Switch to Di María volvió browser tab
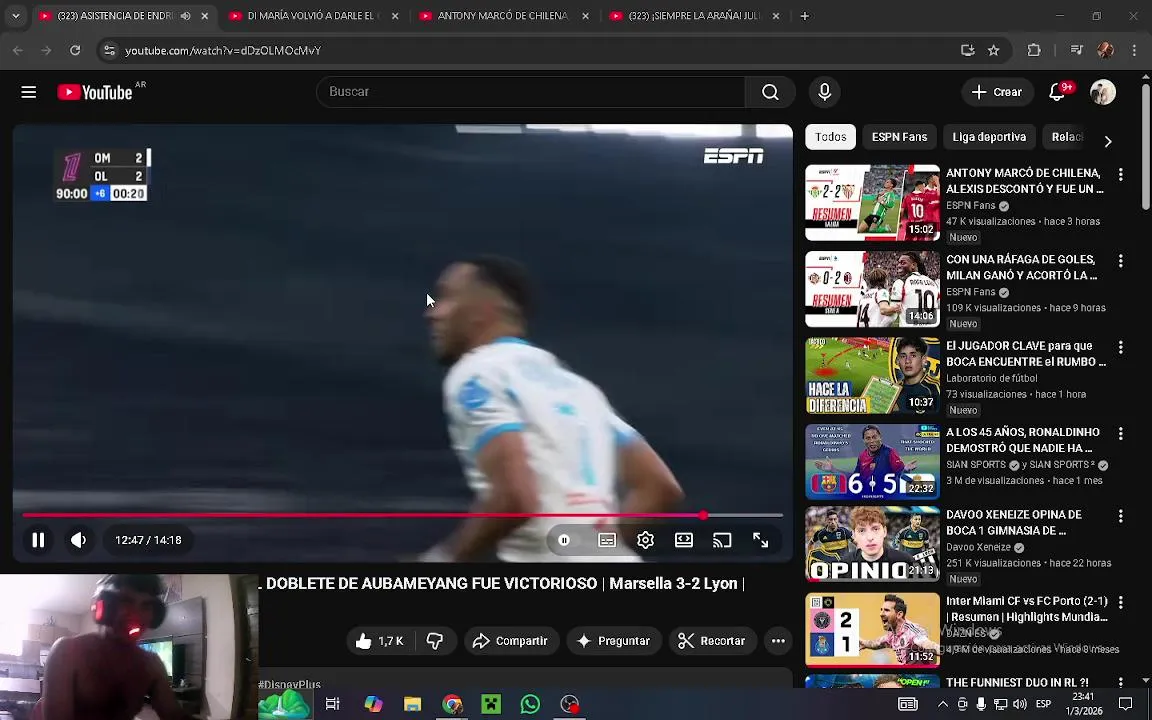Screen dimensions: 1152x720 tap(312, 15)
